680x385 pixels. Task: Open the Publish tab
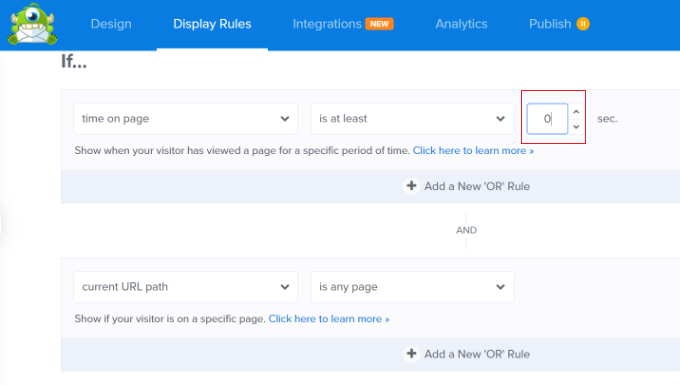(550, 24)
